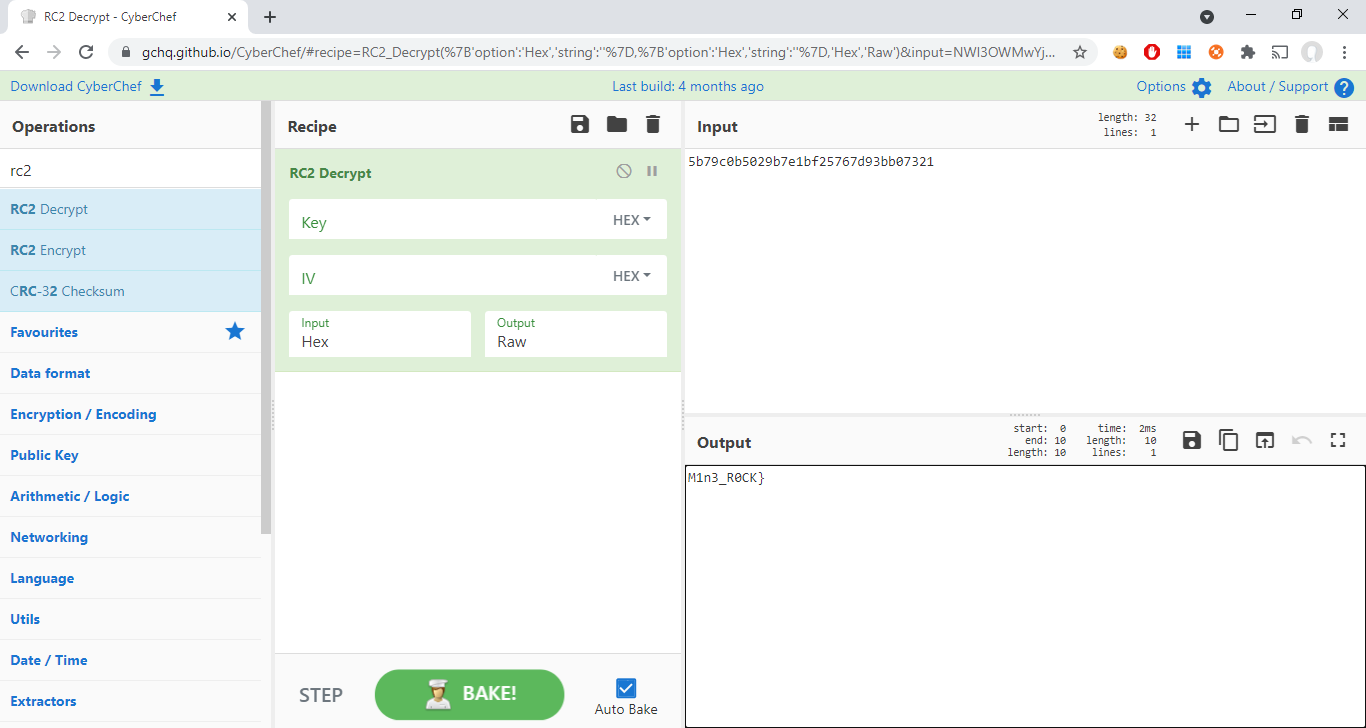
Task: Open the IV format HEX dropdown
Action: click(632, 276)
